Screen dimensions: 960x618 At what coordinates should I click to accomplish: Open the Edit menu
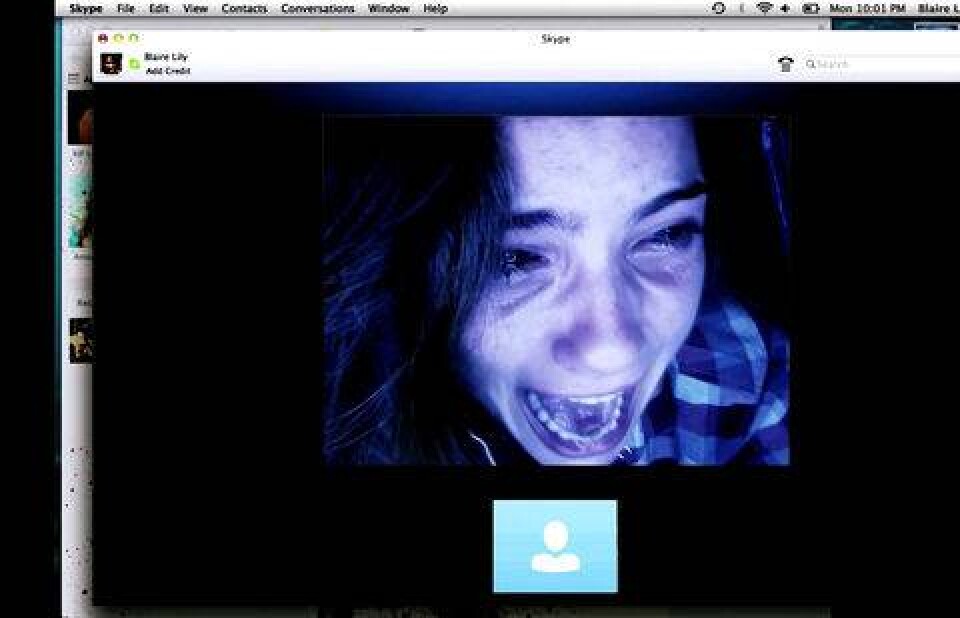click(159, 9)
